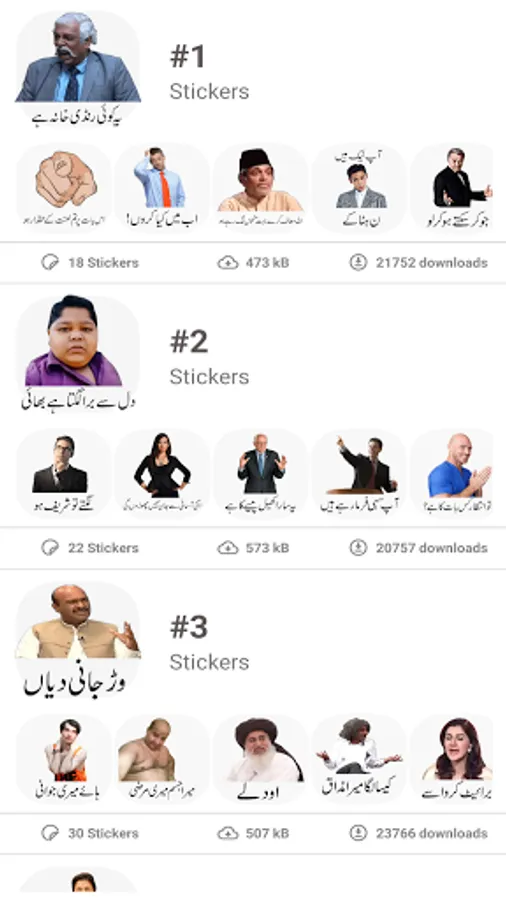506x900 pixels.
Task: Click the cloud icon beside 573 kB
Action: click(x=228, y=548)
